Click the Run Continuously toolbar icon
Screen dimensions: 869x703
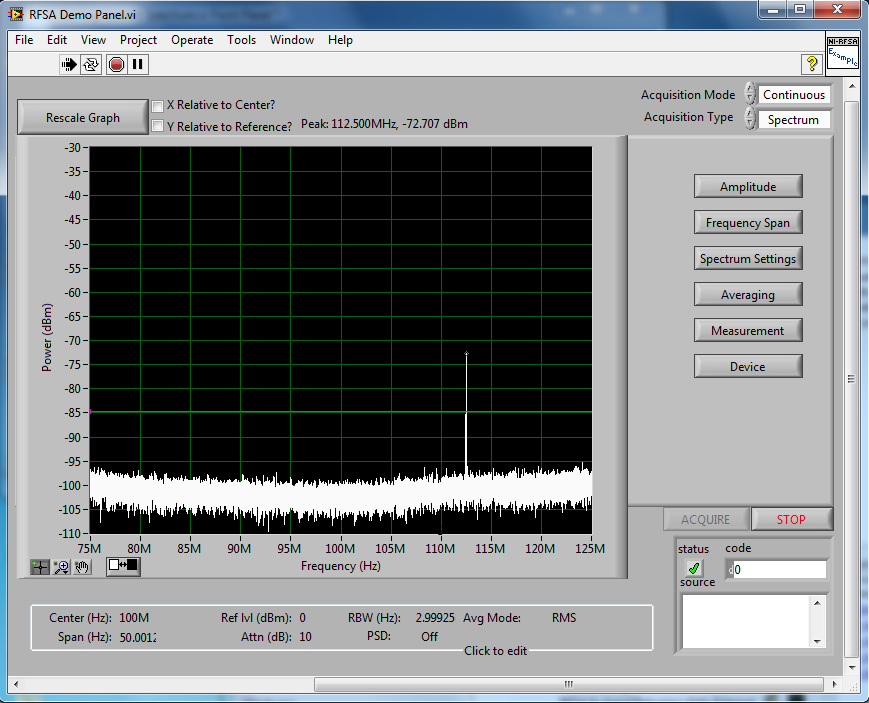[91, 64]
